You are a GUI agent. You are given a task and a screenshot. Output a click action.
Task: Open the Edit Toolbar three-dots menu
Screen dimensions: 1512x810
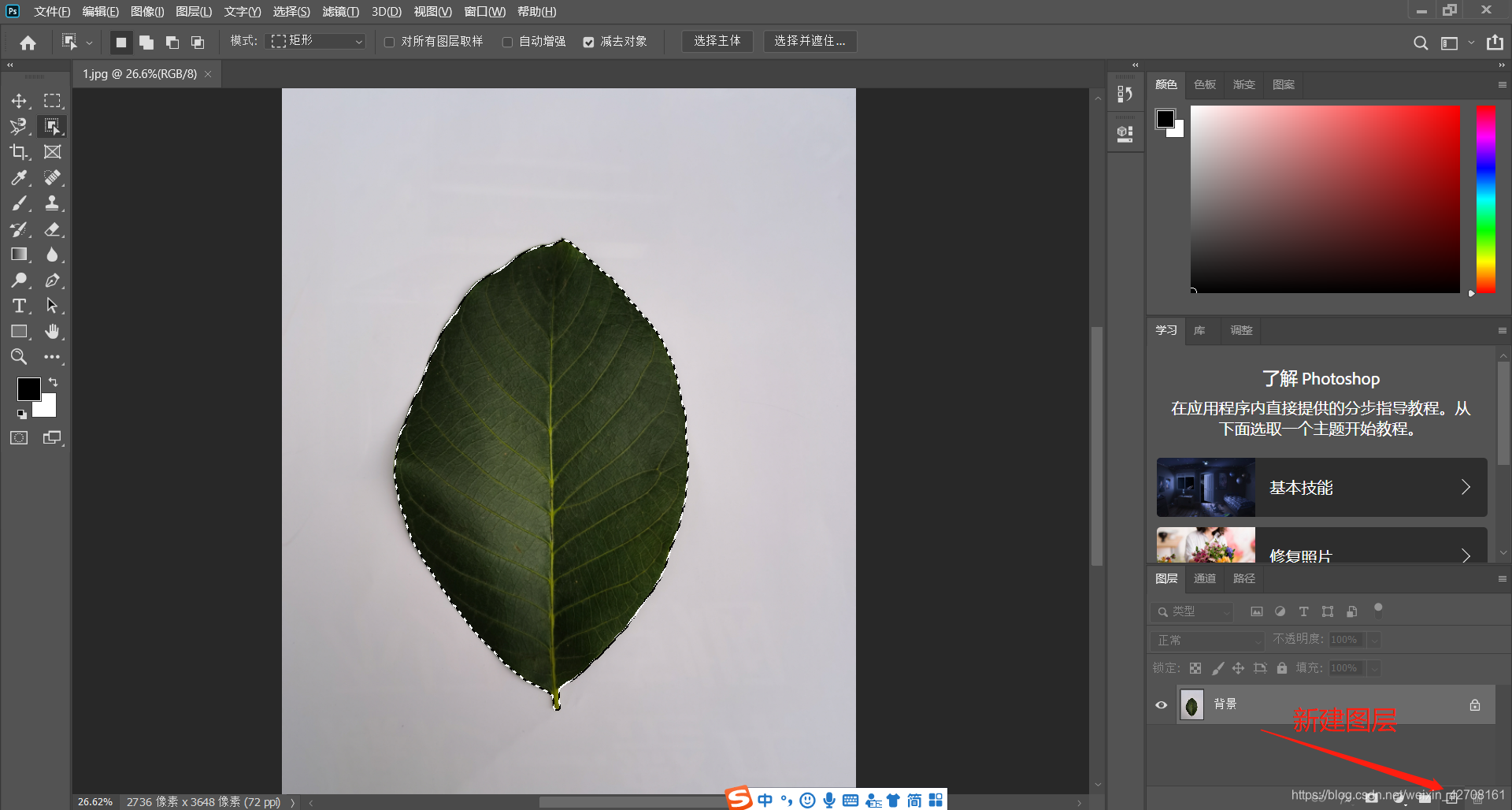pos(52,357)
